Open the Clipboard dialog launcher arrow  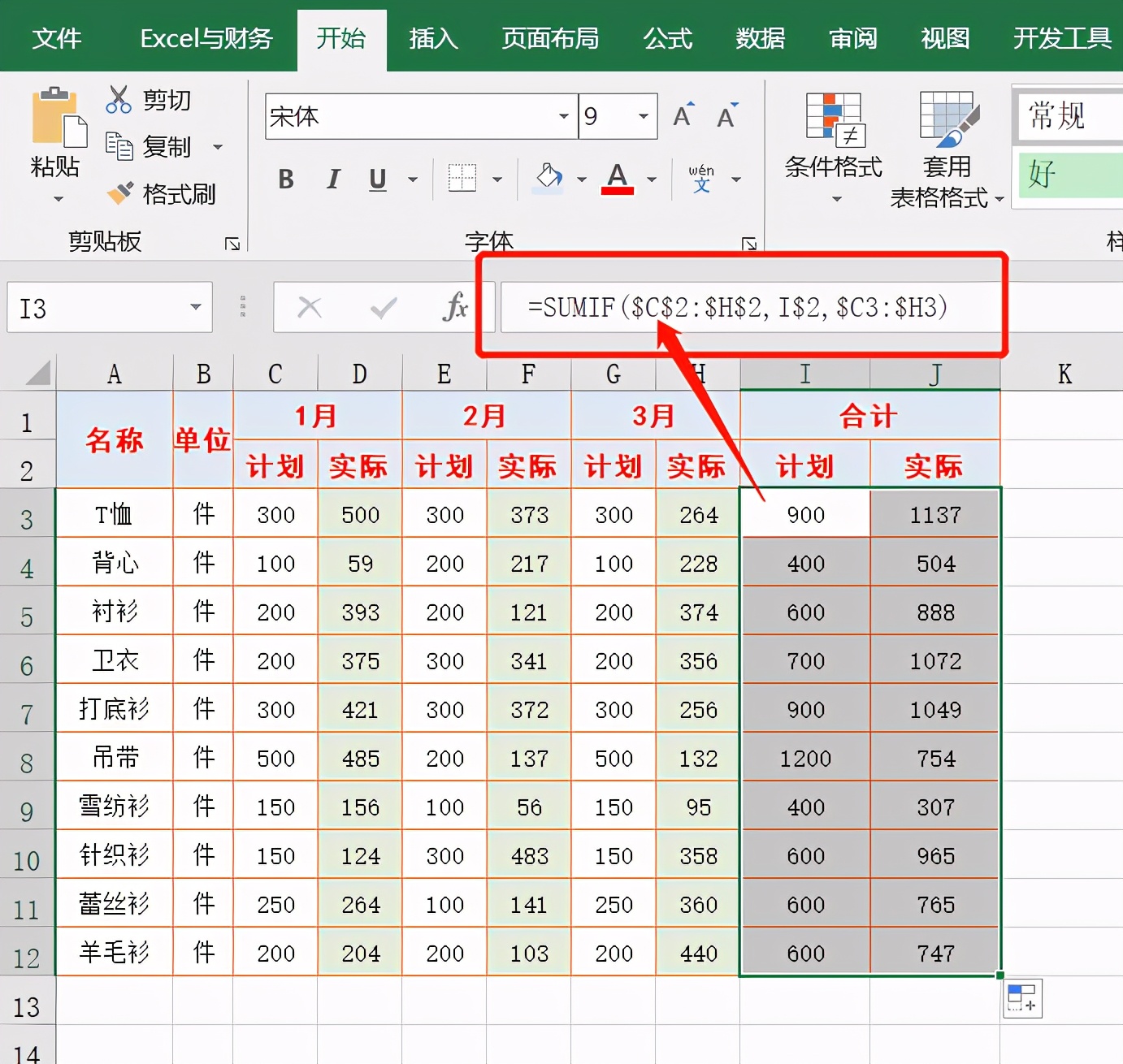(x=233, y=242)
